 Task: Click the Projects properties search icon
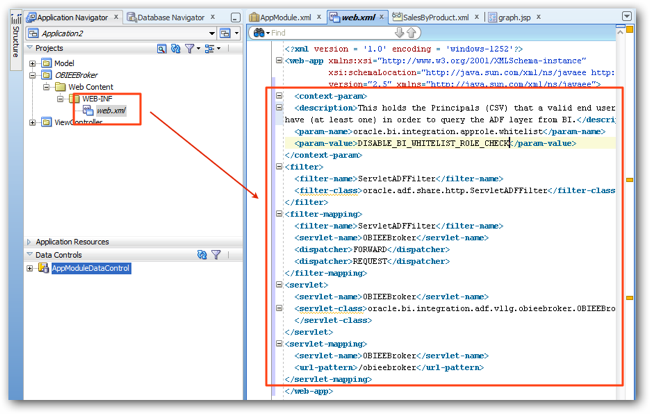(162, 49)
